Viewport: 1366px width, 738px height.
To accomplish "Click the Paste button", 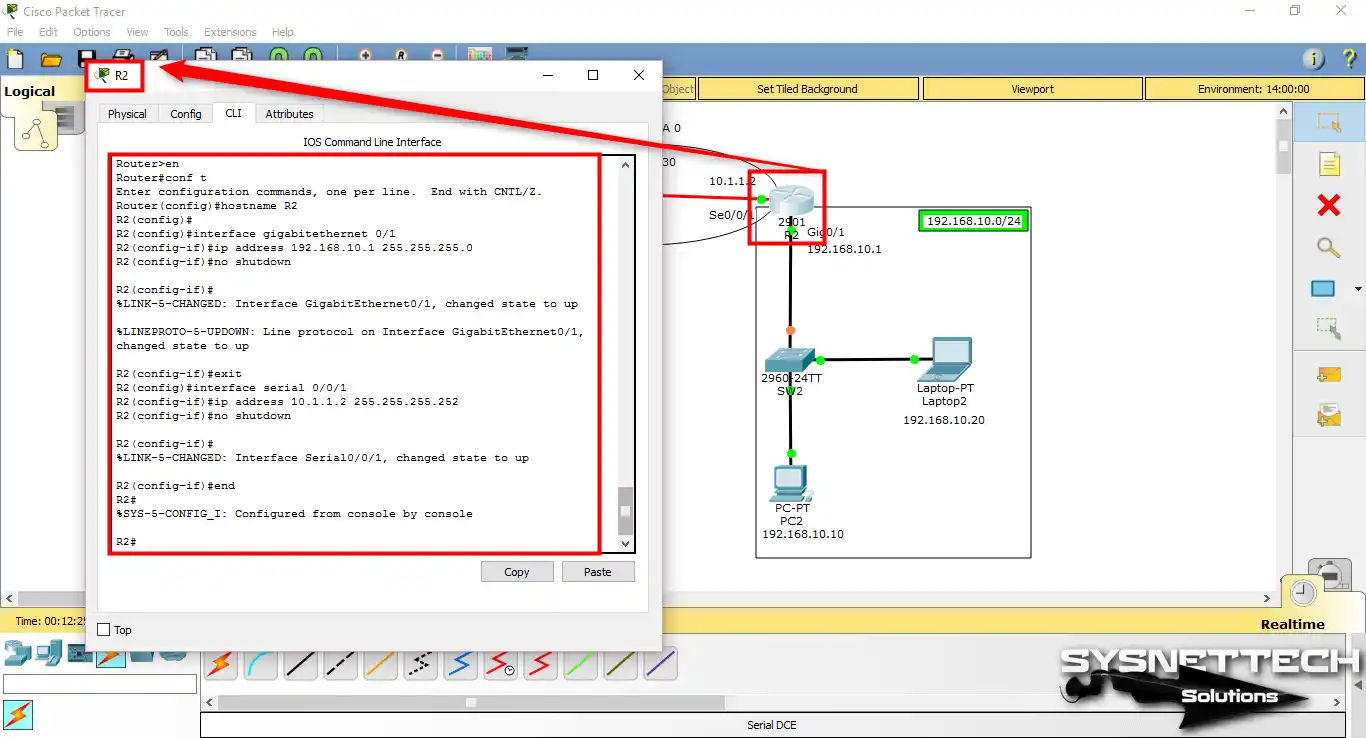I will tap(598, 572).
